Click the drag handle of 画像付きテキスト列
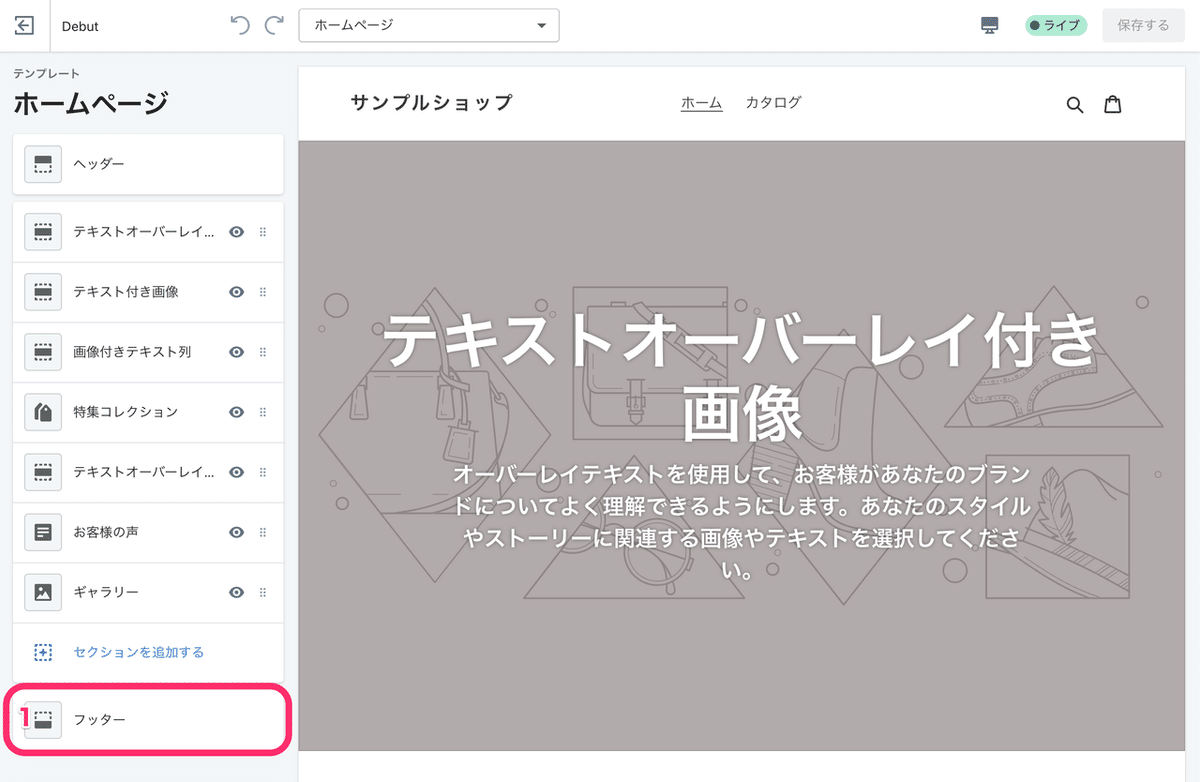 [x=263, y=352]
